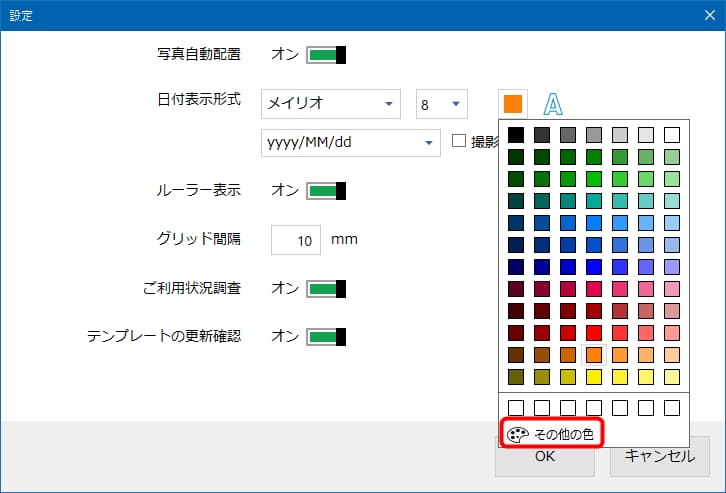Screen dimensions: 726x493
Task: Pick the light green swatch ending bright green row
Action: point(672,179)
